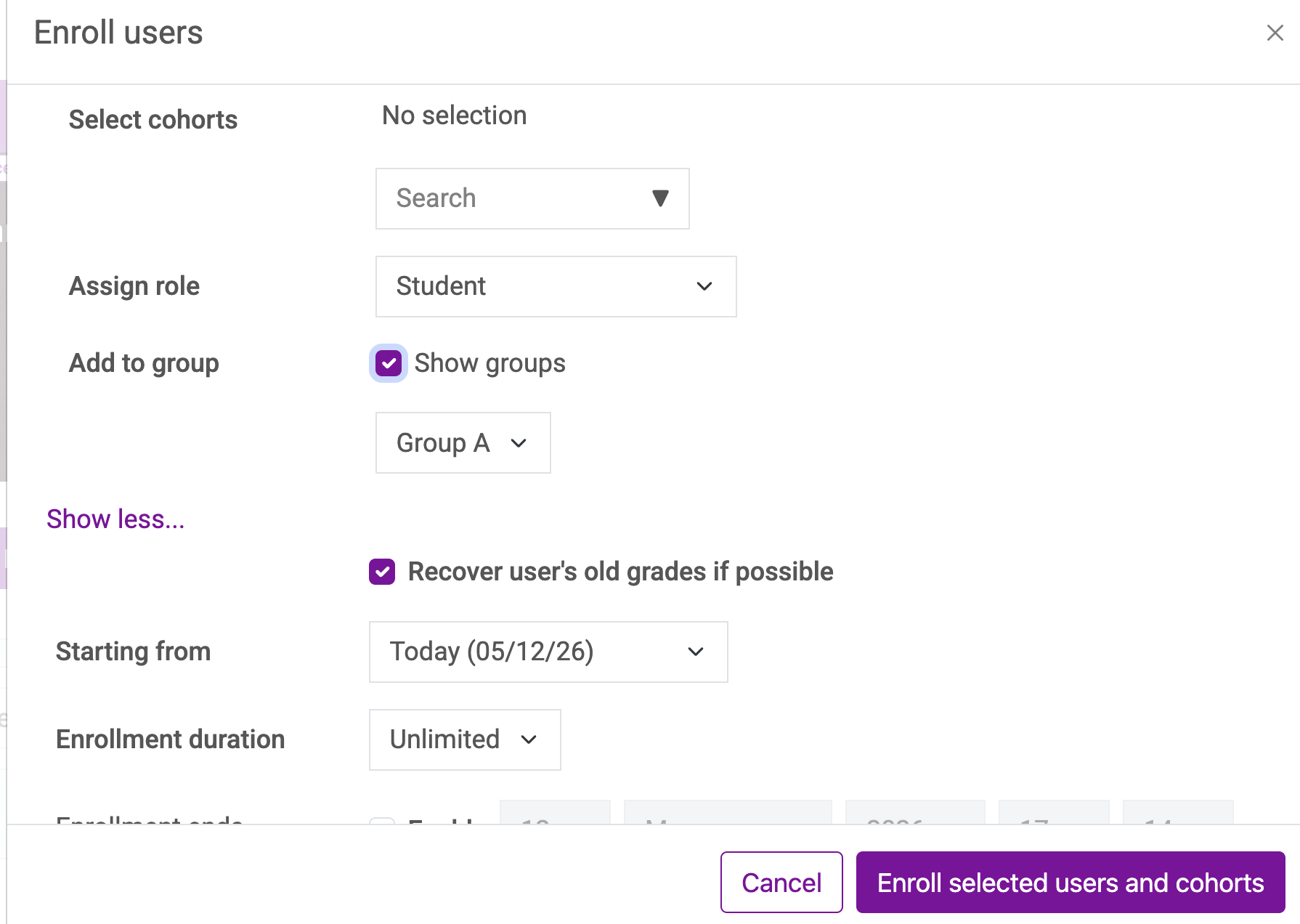Open the cohort Search dropdown arrow
The height and width of the screenshot is (924, 1300).
[x=659, y=198]
